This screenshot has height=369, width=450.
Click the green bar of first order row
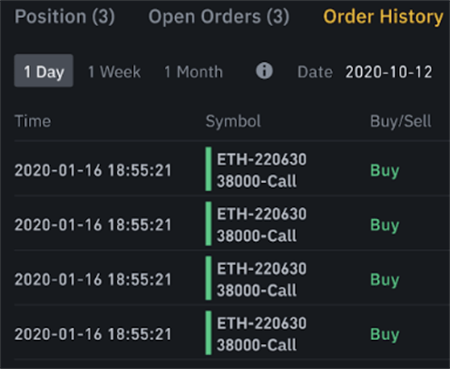pos(209,169)
